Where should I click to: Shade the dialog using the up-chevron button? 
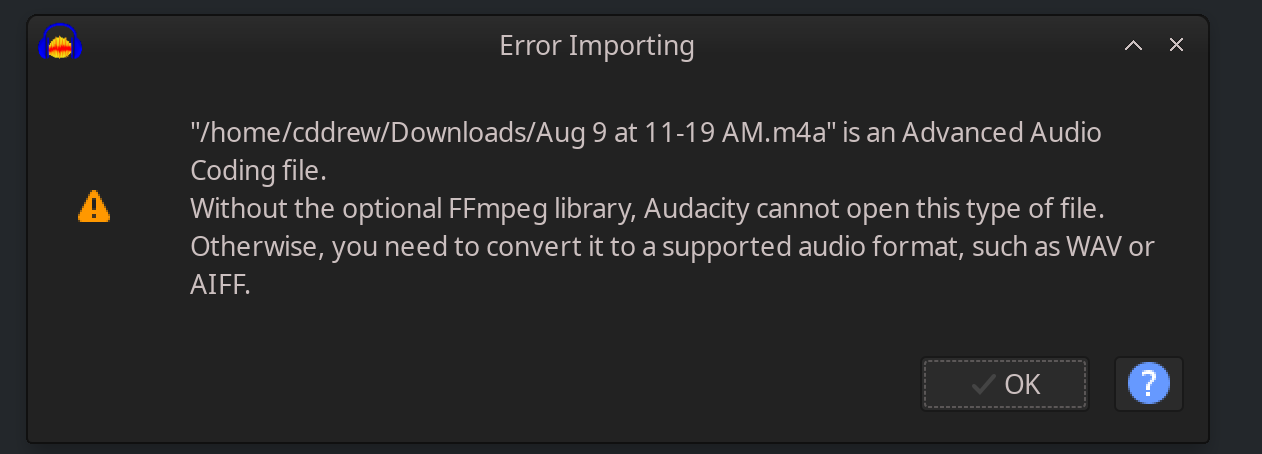[x=1133, y=45]
